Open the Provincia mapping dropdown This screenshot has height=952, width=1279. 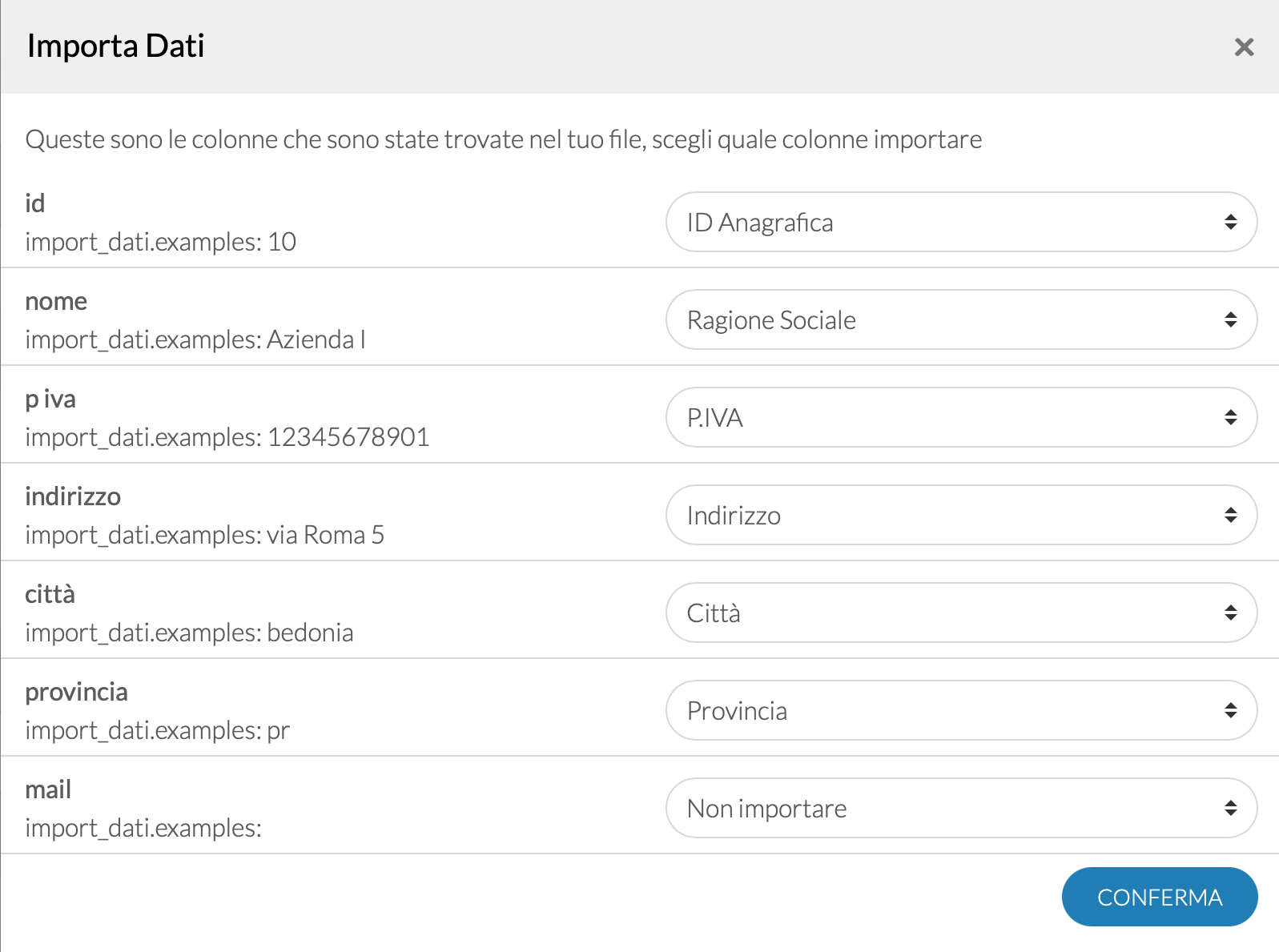(961, 710)
